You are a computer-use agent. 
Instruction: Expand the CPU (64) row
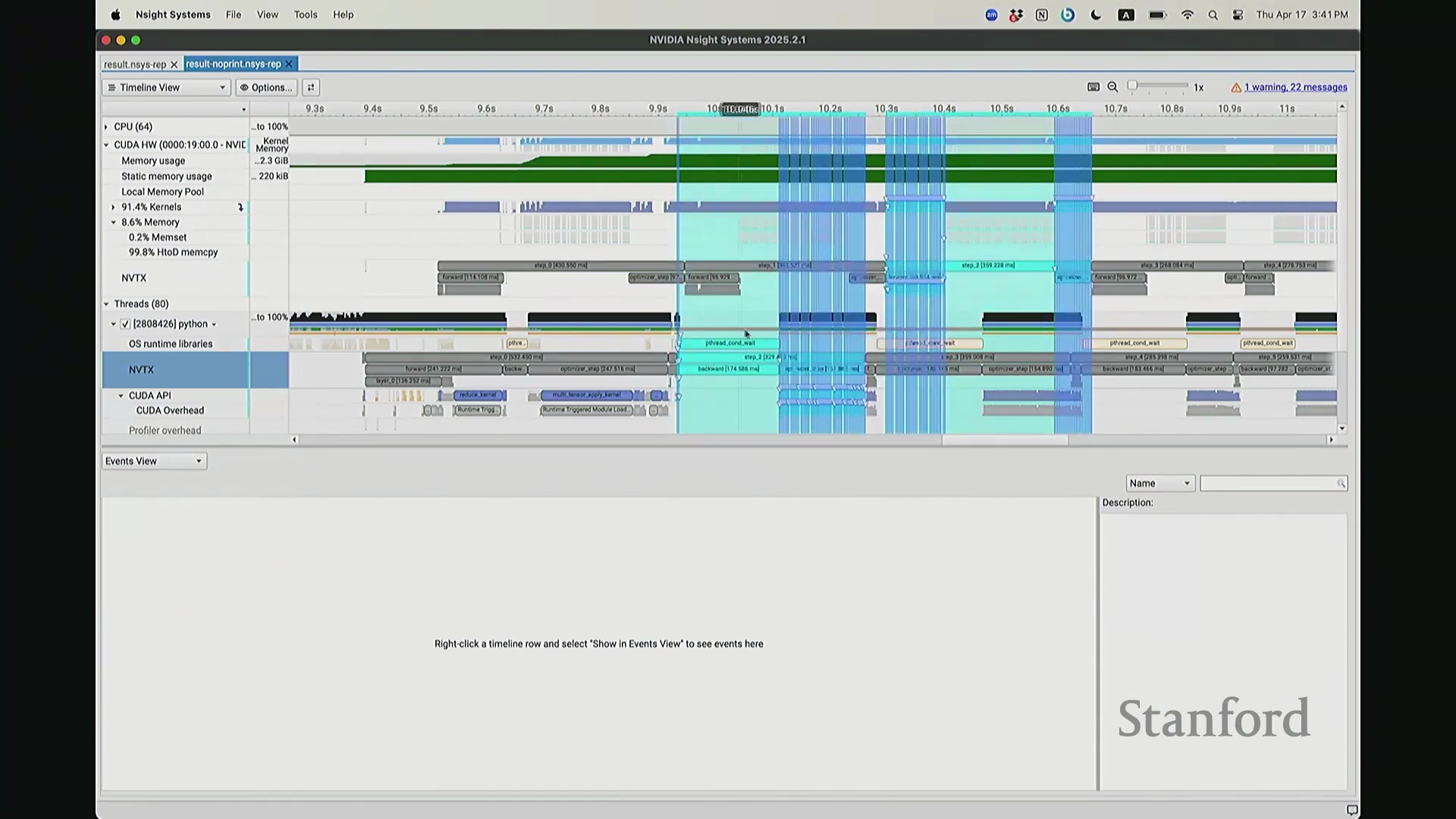(x=107, y=127)
